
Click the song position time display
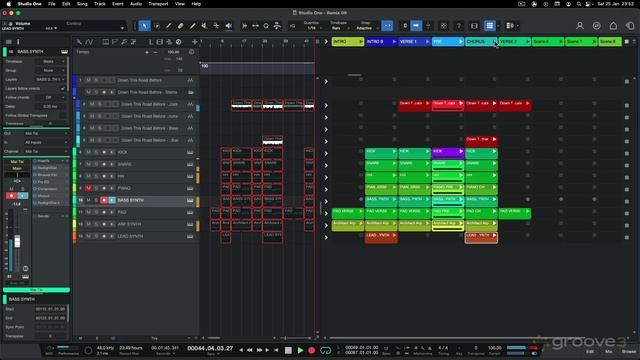(210, 349)
